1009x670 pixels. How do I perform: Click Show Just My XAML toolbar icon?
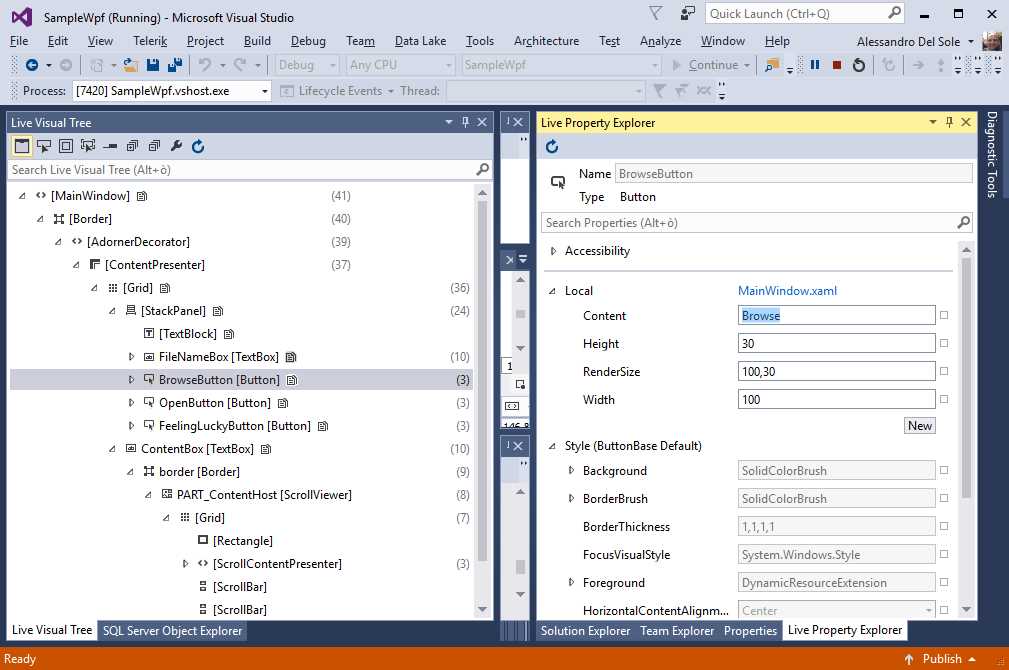(110, 146)
